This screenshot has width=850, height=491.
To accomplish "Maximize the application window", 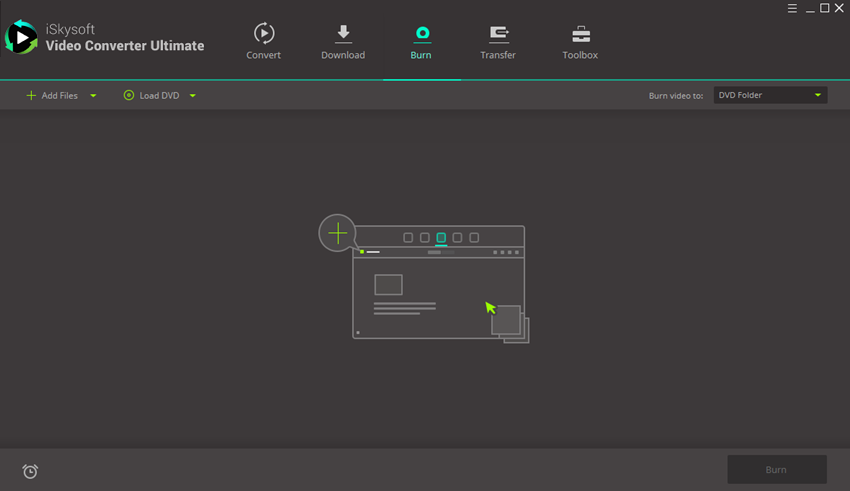I will [824, 8].
